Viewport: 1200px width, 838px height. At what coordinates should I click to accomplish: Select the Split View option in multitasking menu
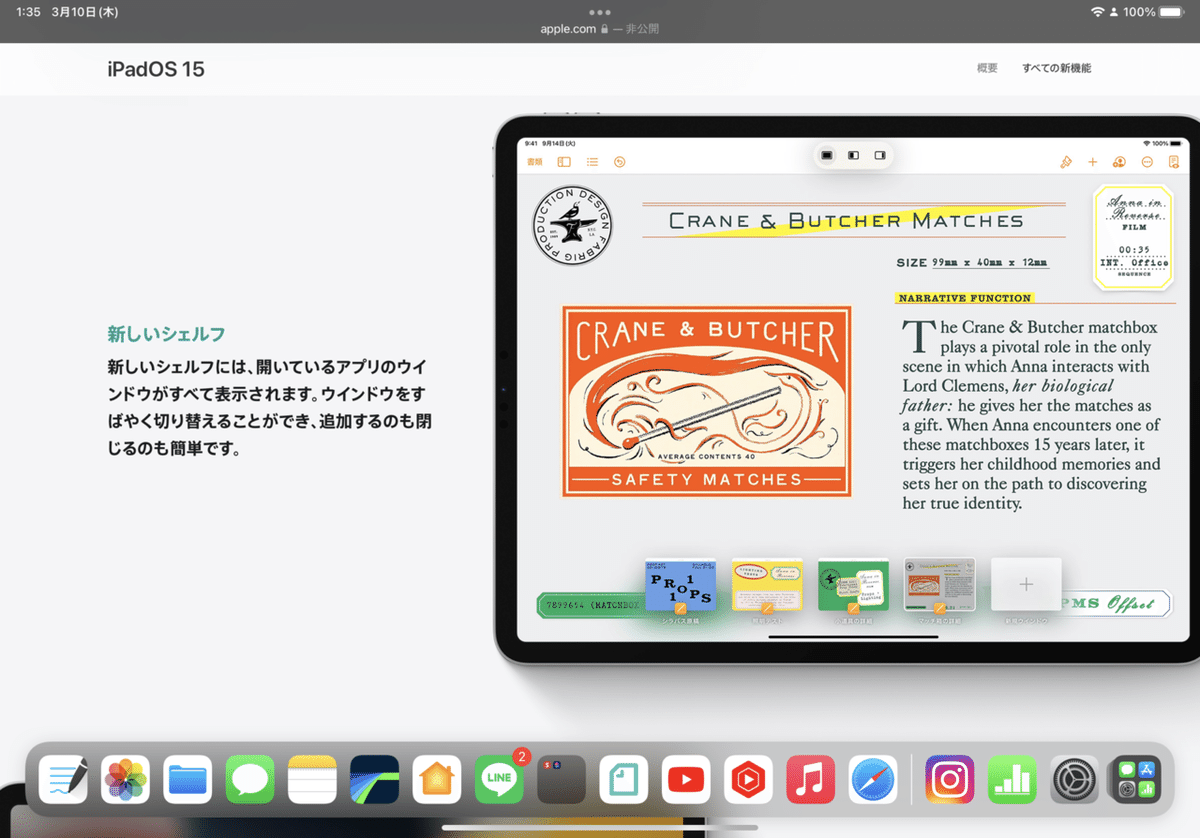(x=853, y=156)
